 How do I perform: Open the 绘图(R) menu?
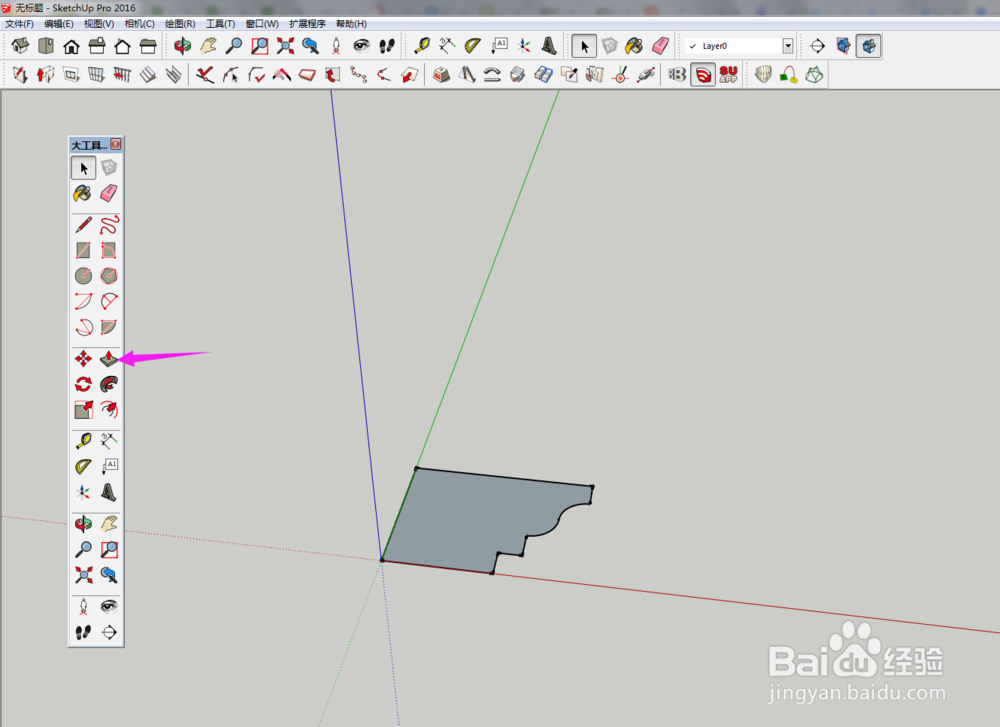180,24
